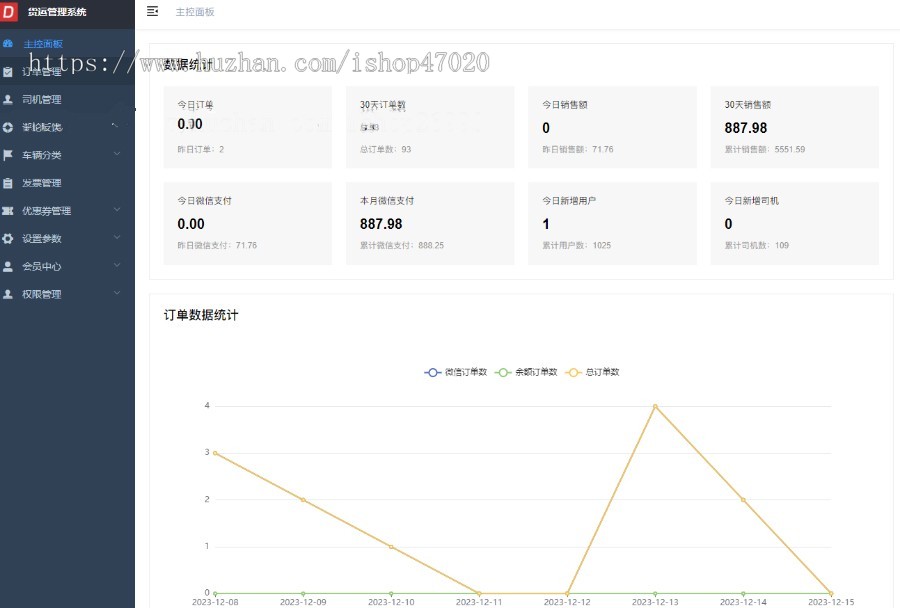
Task: Click the 今日销售额 card title
Action: [565, 104]
